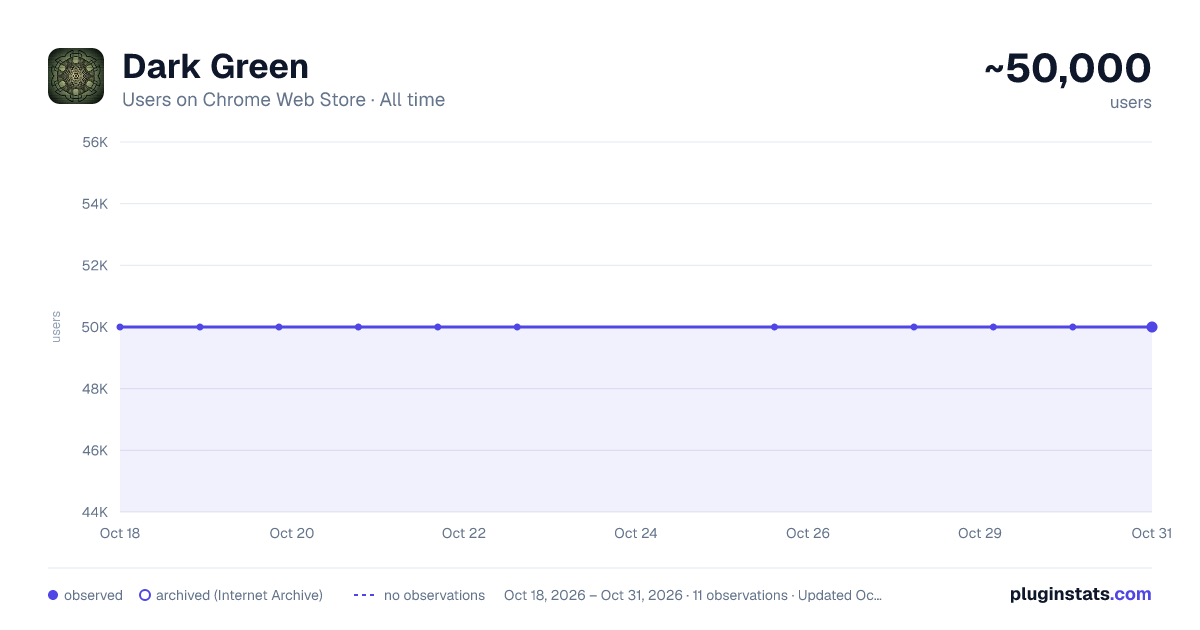Image resolution: width=1200 pixels, height=630 pixels.
Task: Click the 'observed' legend dot
Action: pos(53,595)
